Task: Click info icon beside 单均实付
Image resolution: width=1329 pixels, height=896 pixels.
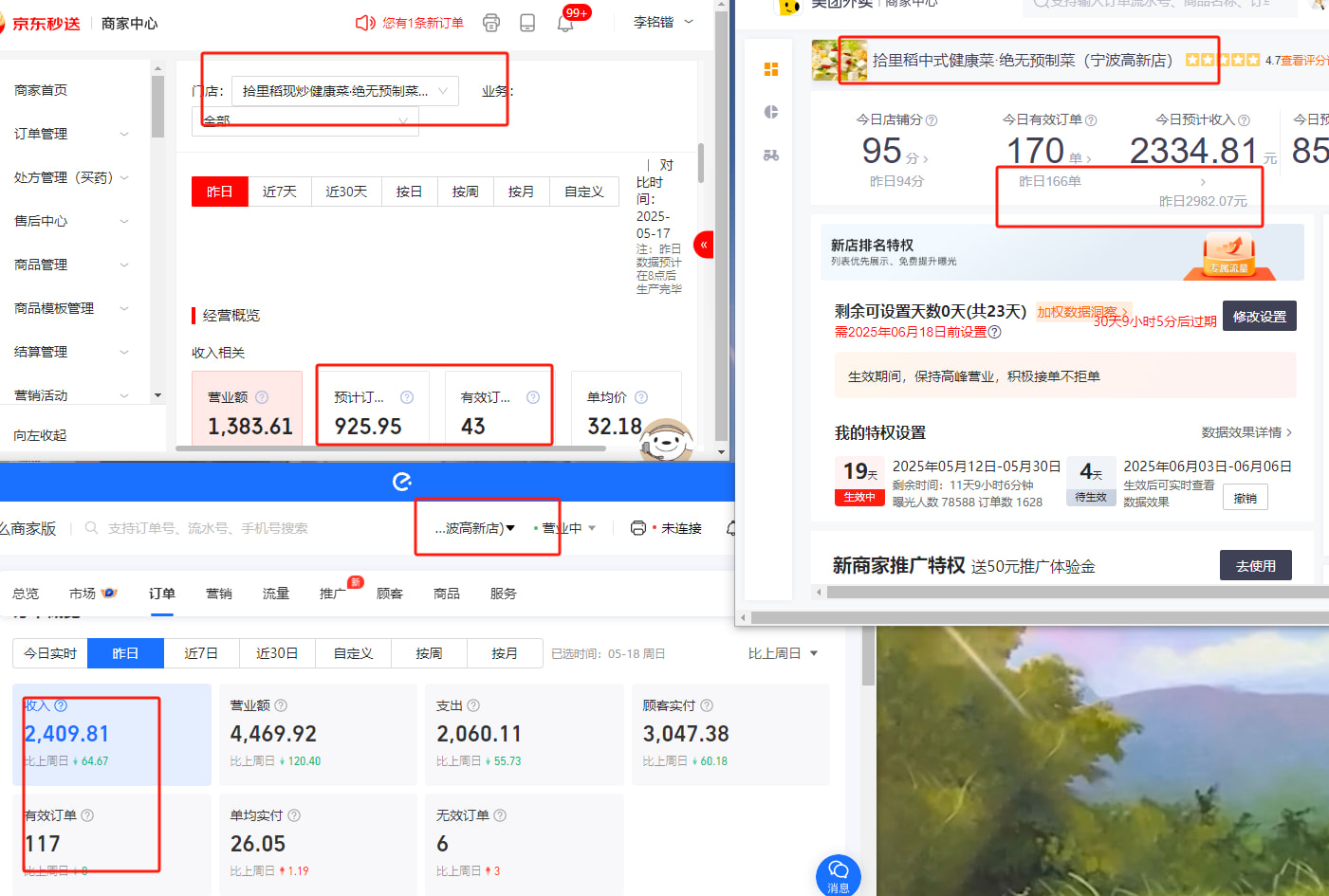Action: [x=294, y=815]
